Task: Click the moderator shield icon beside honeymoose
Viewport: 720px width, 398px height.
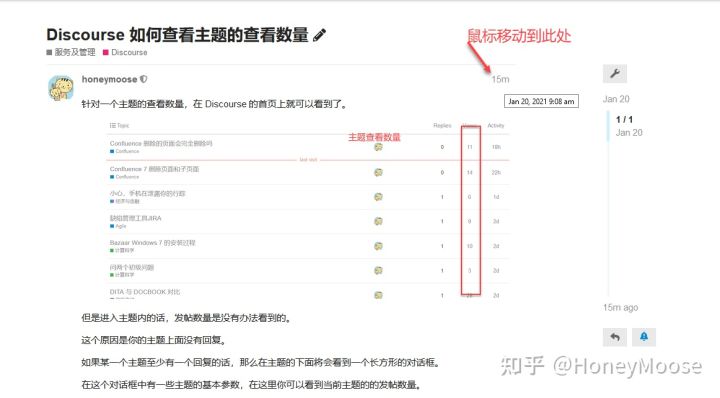Action: click(144, 79)
